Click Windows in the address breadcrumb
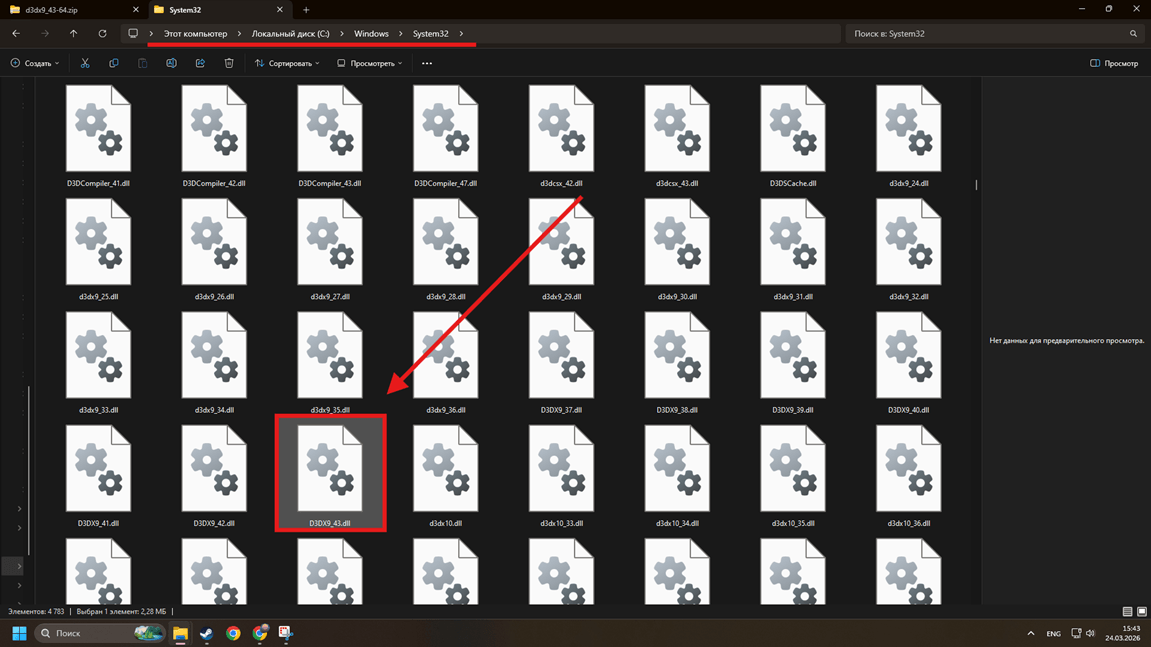This screenshot has width=1151, height=647. (x=371, y=34)
